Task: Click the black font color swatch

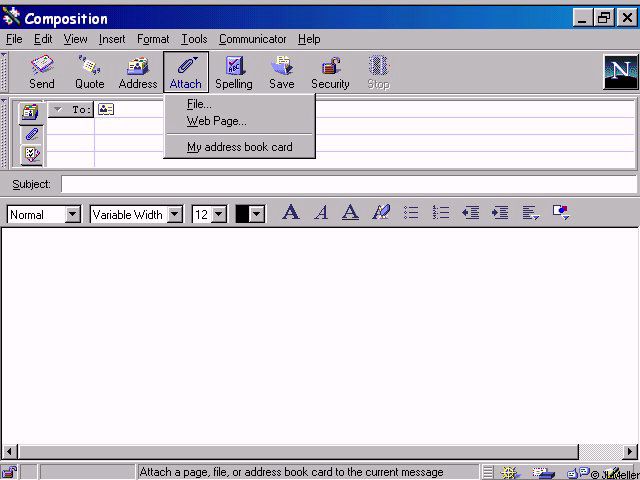Action: pyautogui.click(x=242, y=214)
